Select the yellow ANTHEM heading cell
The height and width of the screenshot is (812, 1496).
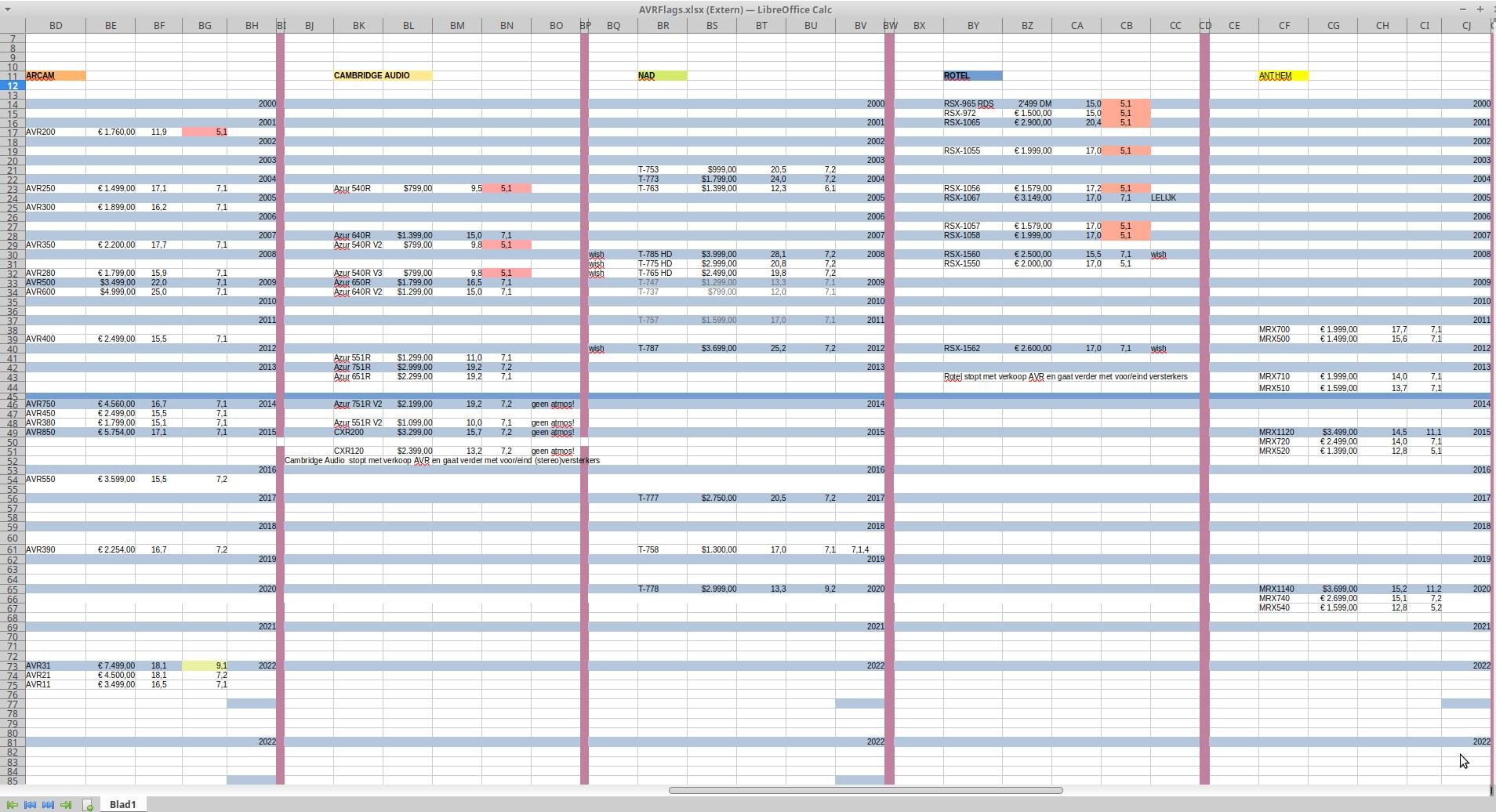[x=1283, y=76]
